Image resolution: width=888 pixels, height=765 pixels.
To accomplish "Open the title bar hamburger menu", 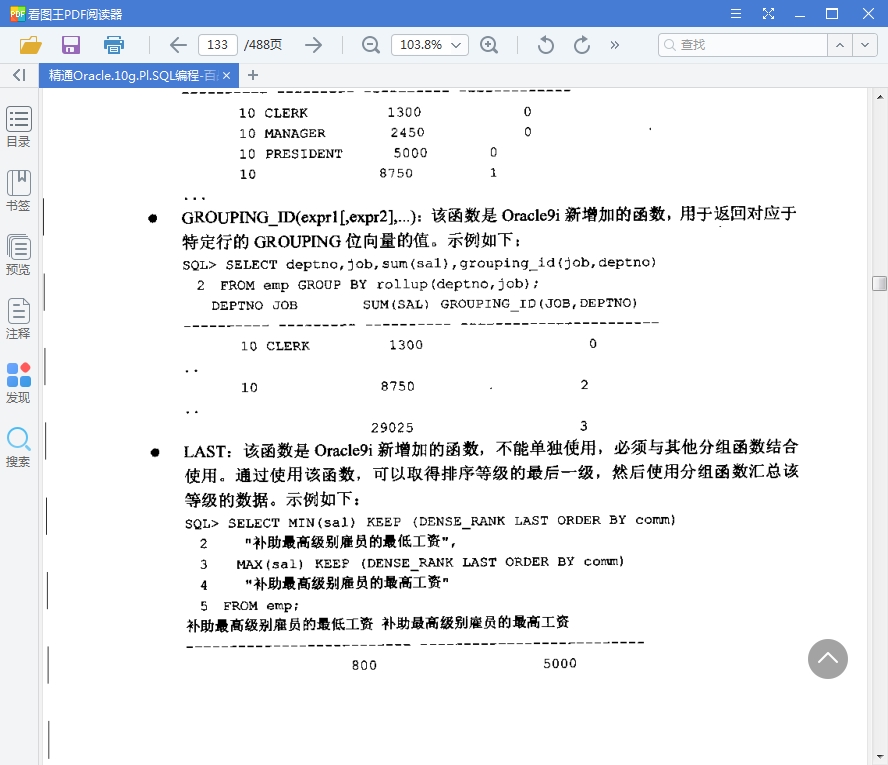I will tap(736, 14).
